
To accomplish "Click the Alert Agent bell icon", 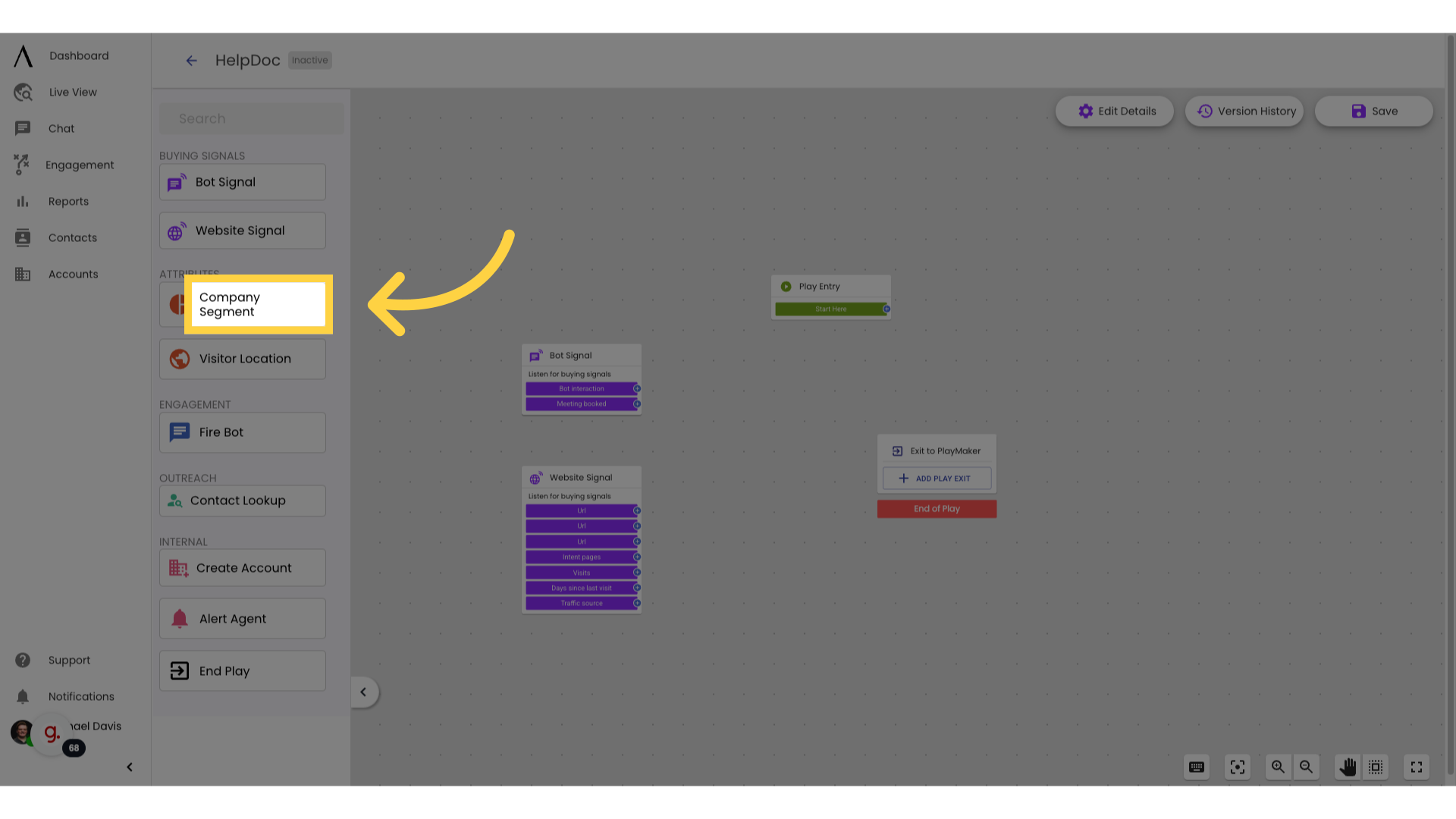I will click(180, 619).
